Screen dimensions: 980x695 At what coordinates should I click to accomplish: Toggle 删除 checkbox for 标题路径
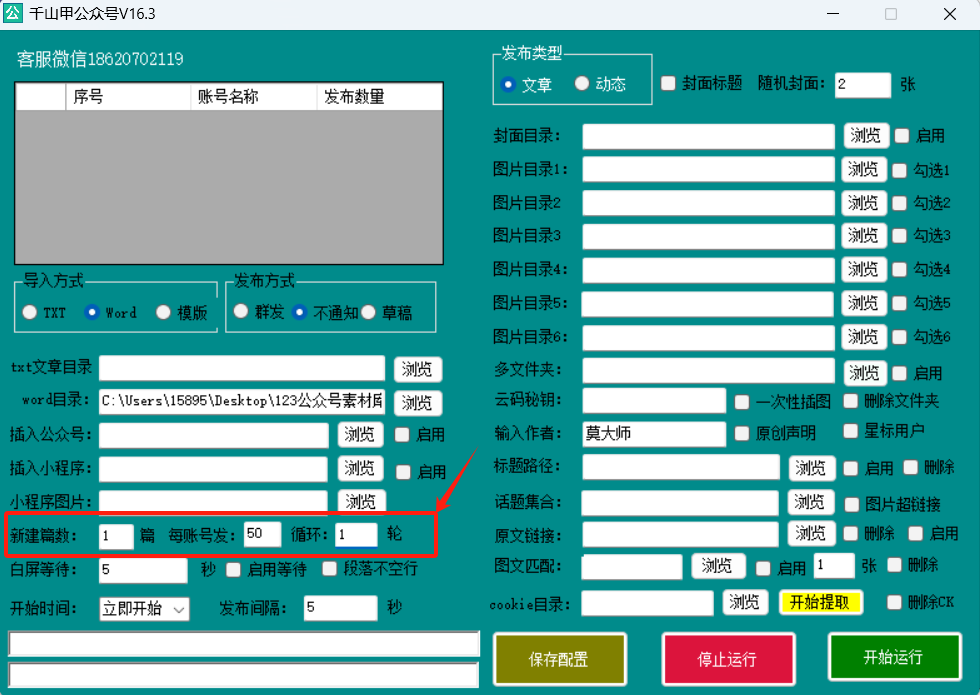pyautogui.click(x=911, y=467)
